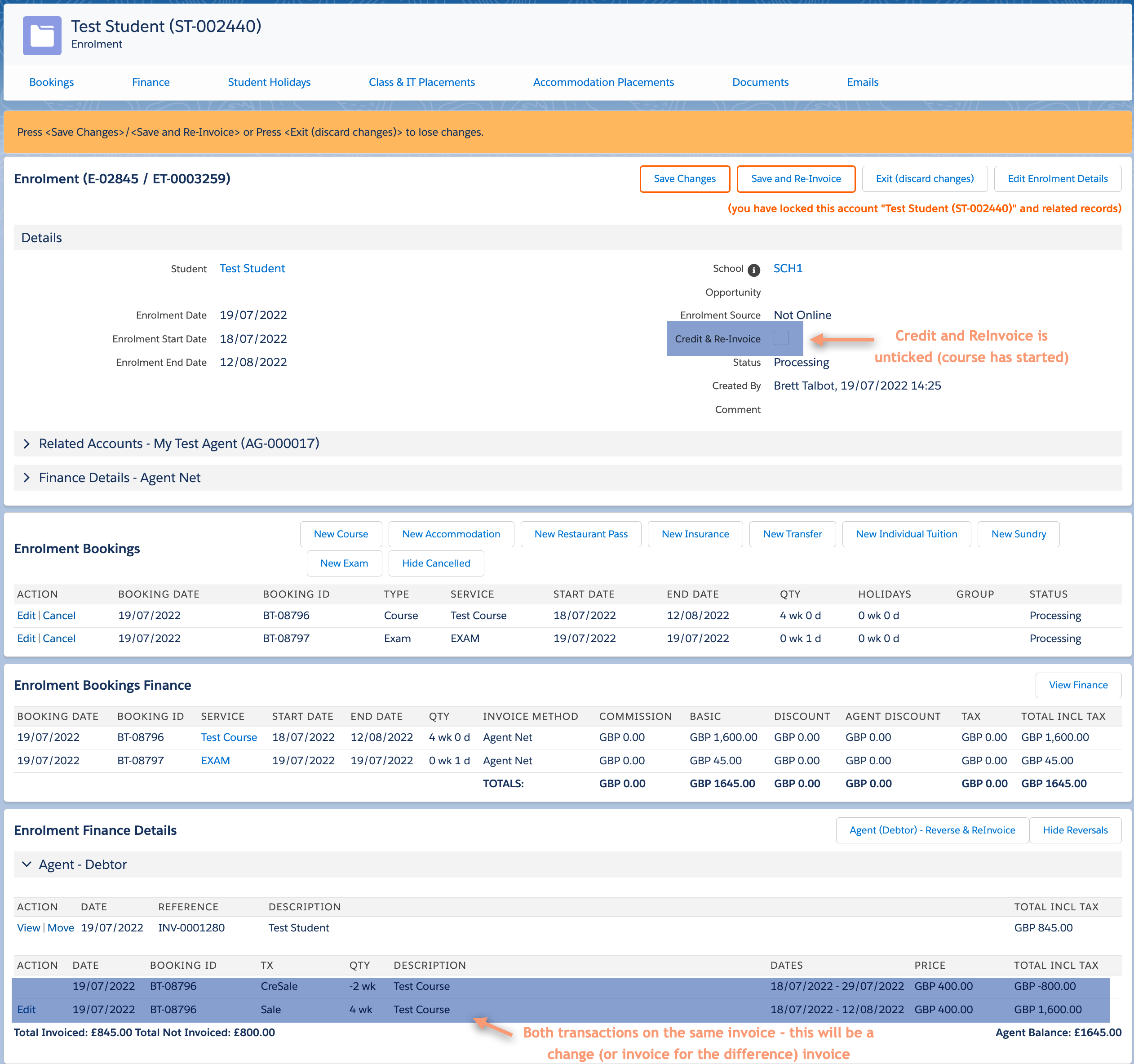The width and height of the screenshot is (1134, 1064).
Task: Click Save and Re-Invoice button
Action: [795, 178]
